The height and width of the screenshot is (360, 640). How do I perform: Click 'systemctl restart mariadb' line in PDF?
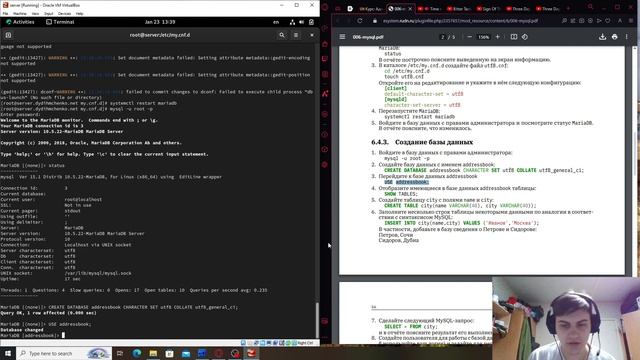click(419, 117)
